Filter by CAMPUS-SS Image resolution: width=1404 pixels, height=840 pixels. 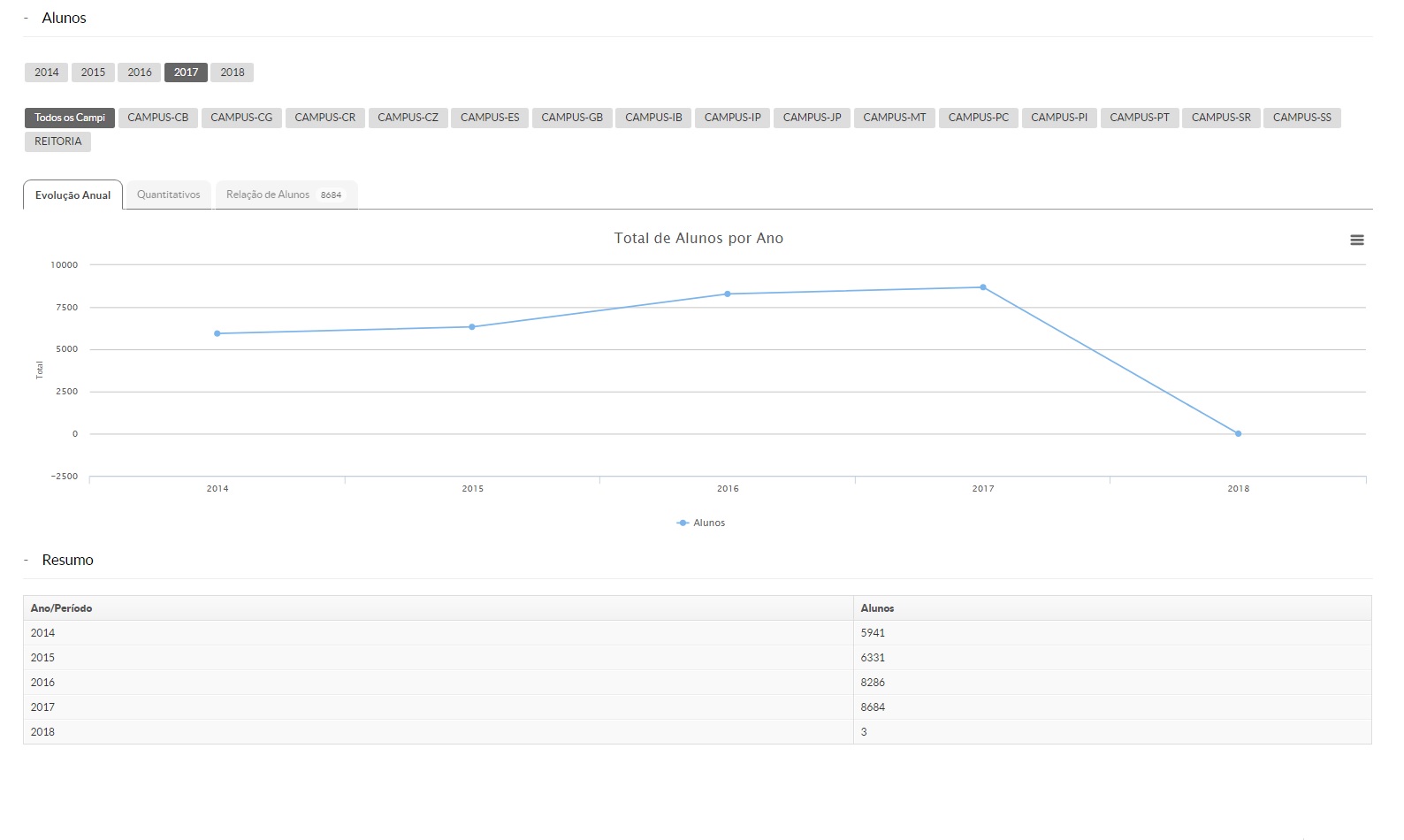(1301, 118)
